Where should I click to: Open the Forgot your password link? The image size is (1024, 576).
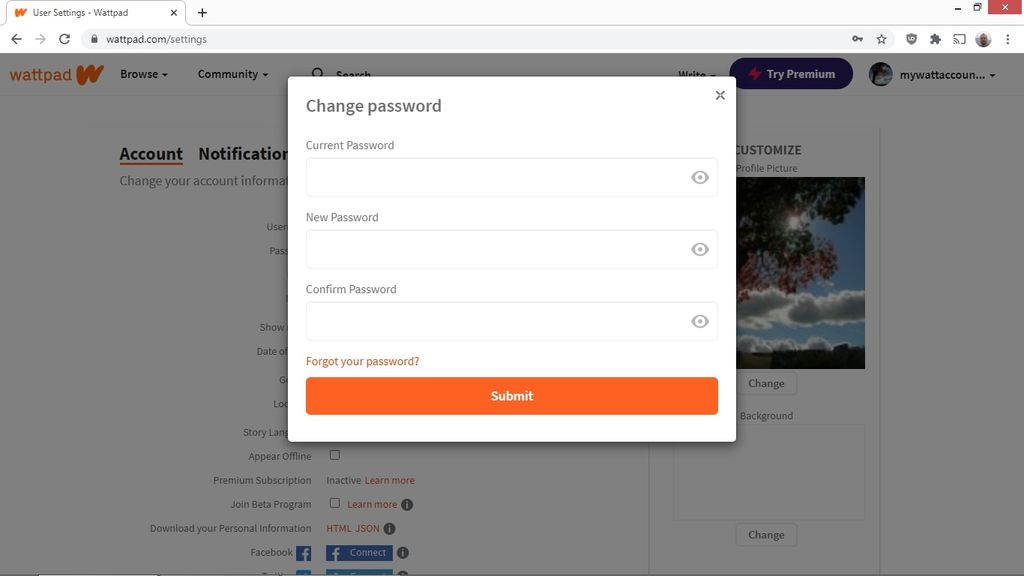click(x=362, y=361)
